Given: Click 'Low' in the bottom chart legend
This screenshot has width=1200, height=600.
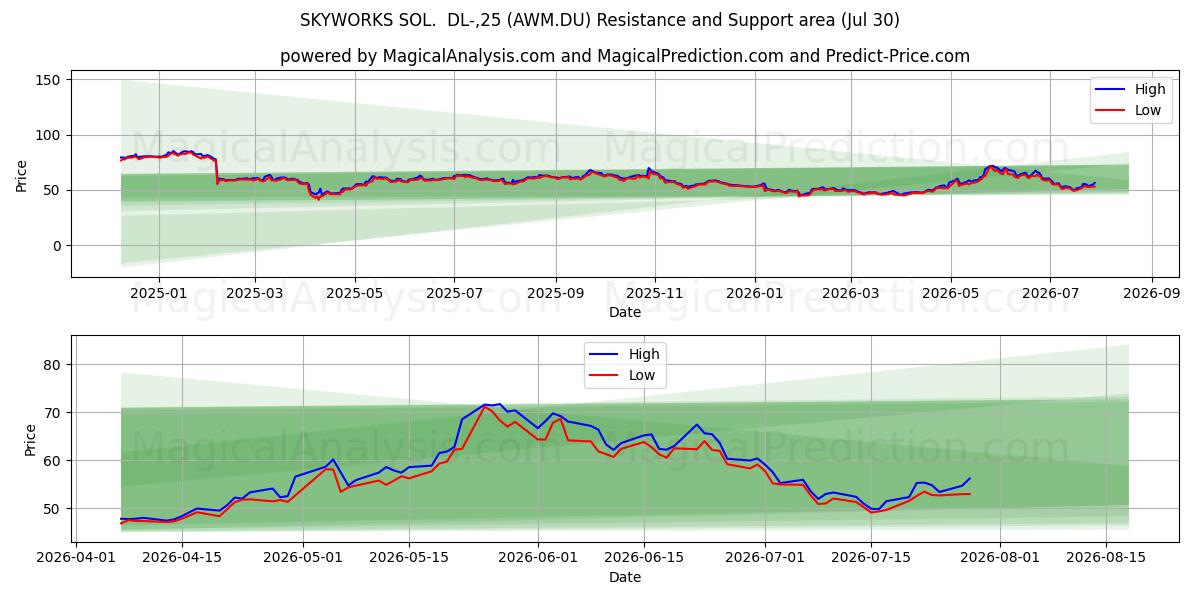Looking at the screenshot, I should 642,375.
